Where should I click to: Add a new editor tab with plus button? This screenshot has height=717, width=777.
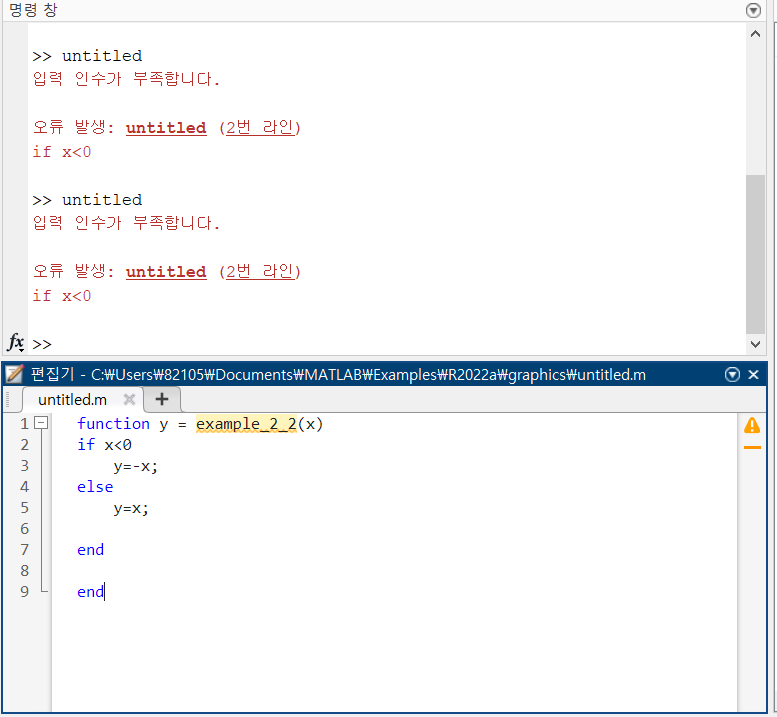162,399
